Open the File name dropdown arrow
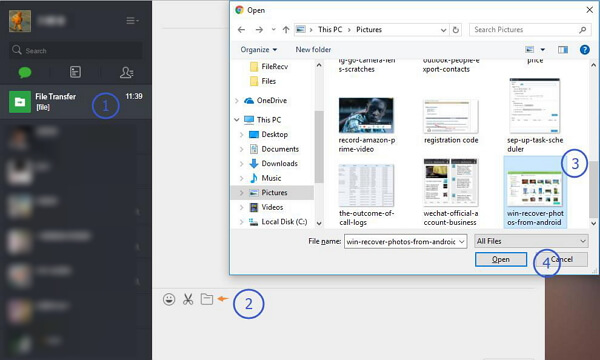The height and width of the screenshot is (360, 600). click(462, 241)
